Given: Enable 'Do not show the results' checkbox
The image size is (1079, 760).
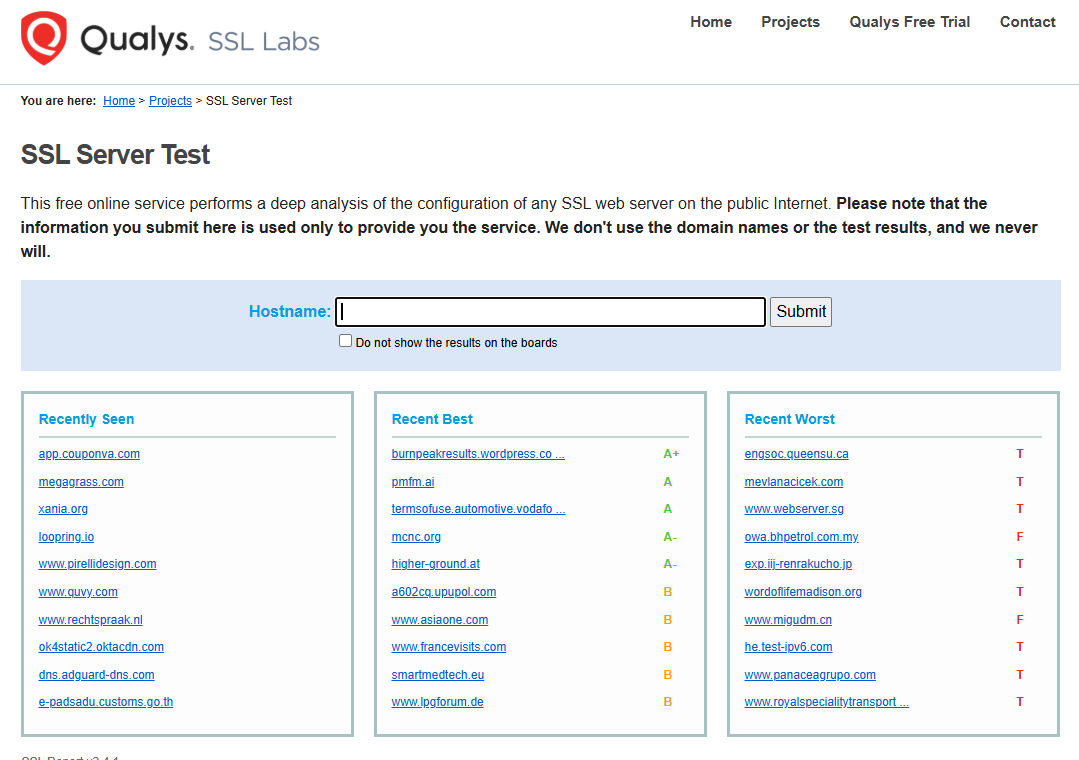Looking at the screenshot, I should [346, 341].
